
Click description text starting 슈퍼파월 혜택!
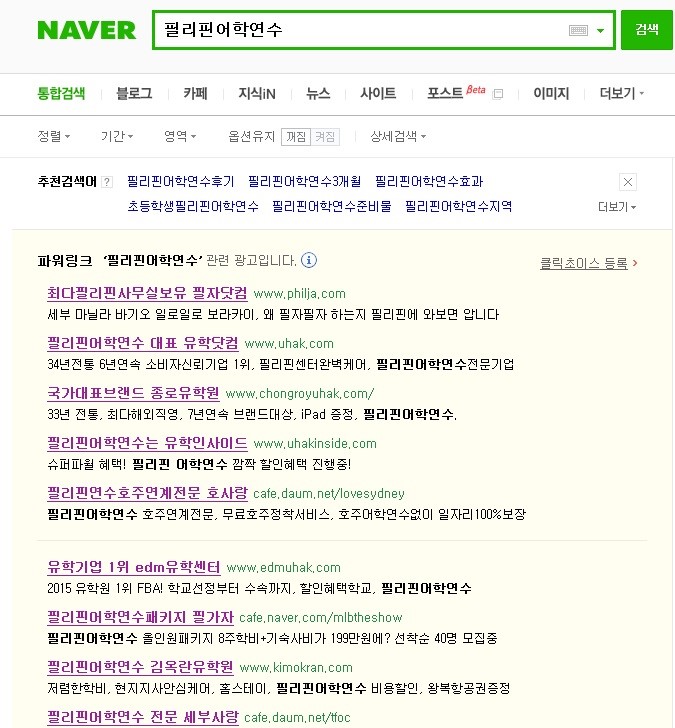tap(199, 464)
